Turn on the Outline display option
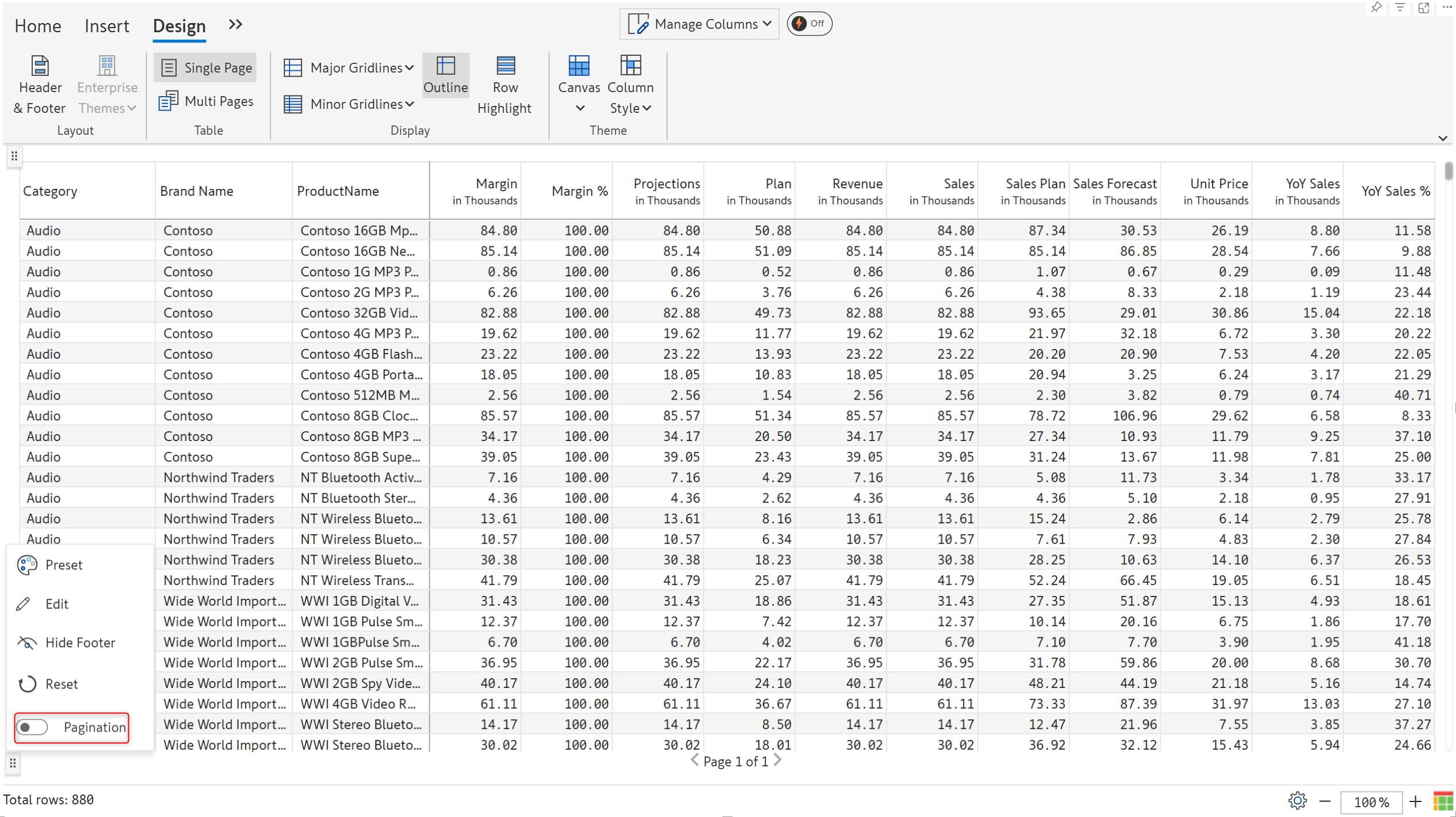The width and height of the screenshot is (1456, 817). pyautogui.click(x=445, y=75)
